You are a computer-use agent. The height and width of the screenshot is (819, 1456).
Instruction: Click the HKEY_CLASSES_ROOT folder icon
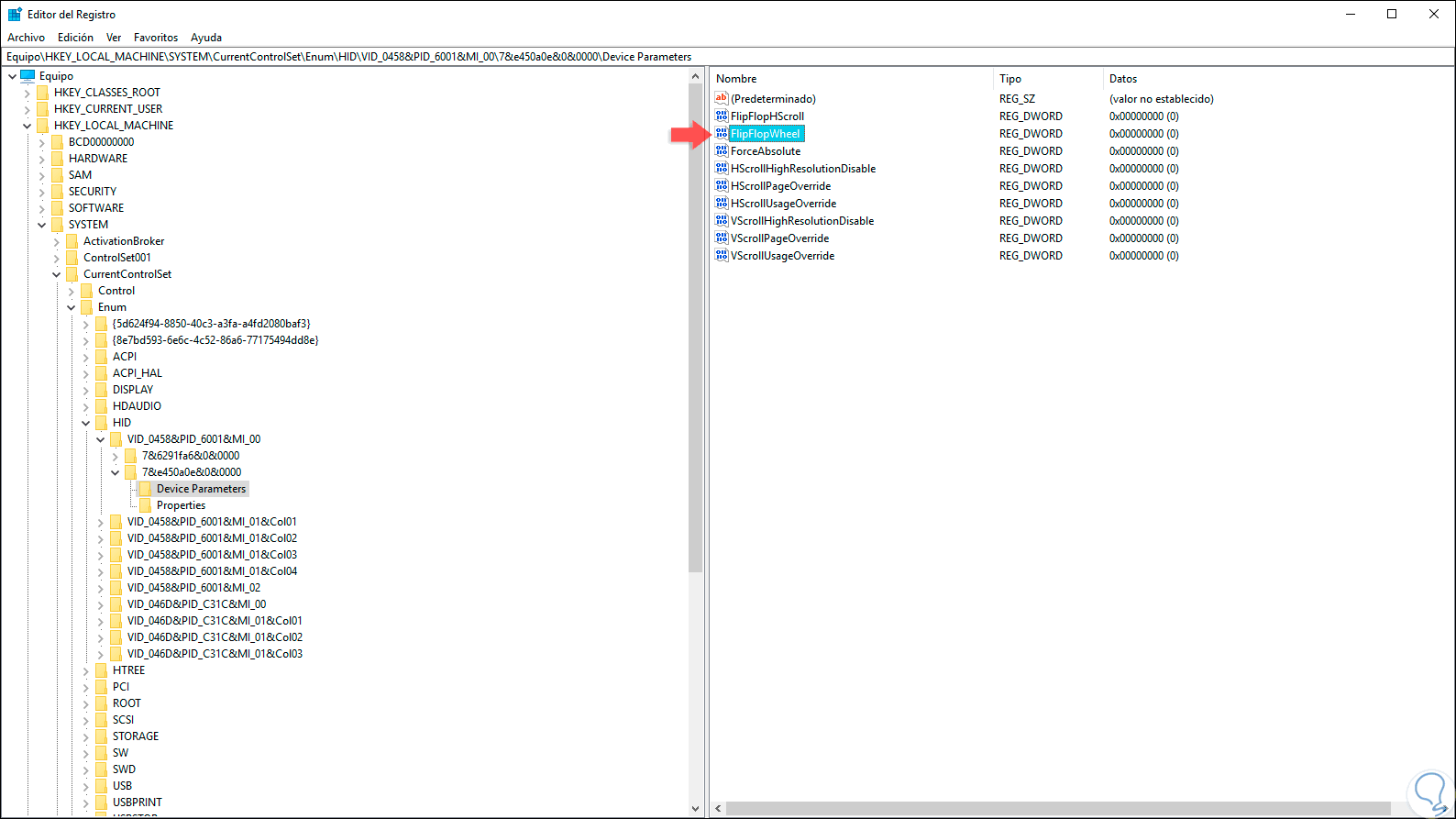point(42,93)
